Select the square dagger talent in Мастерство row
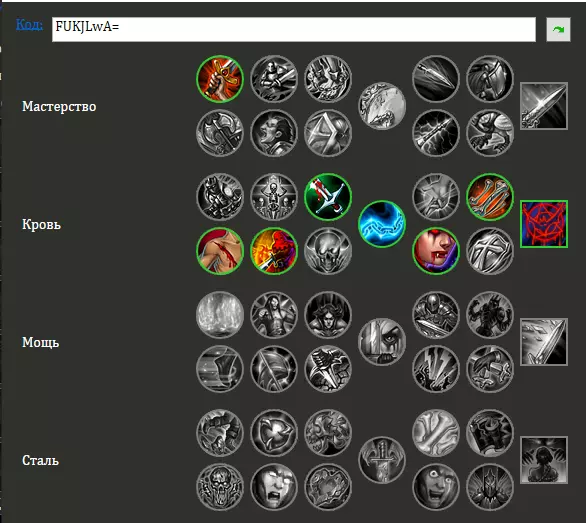Screen dimensions: 586x523 (544, 106)
